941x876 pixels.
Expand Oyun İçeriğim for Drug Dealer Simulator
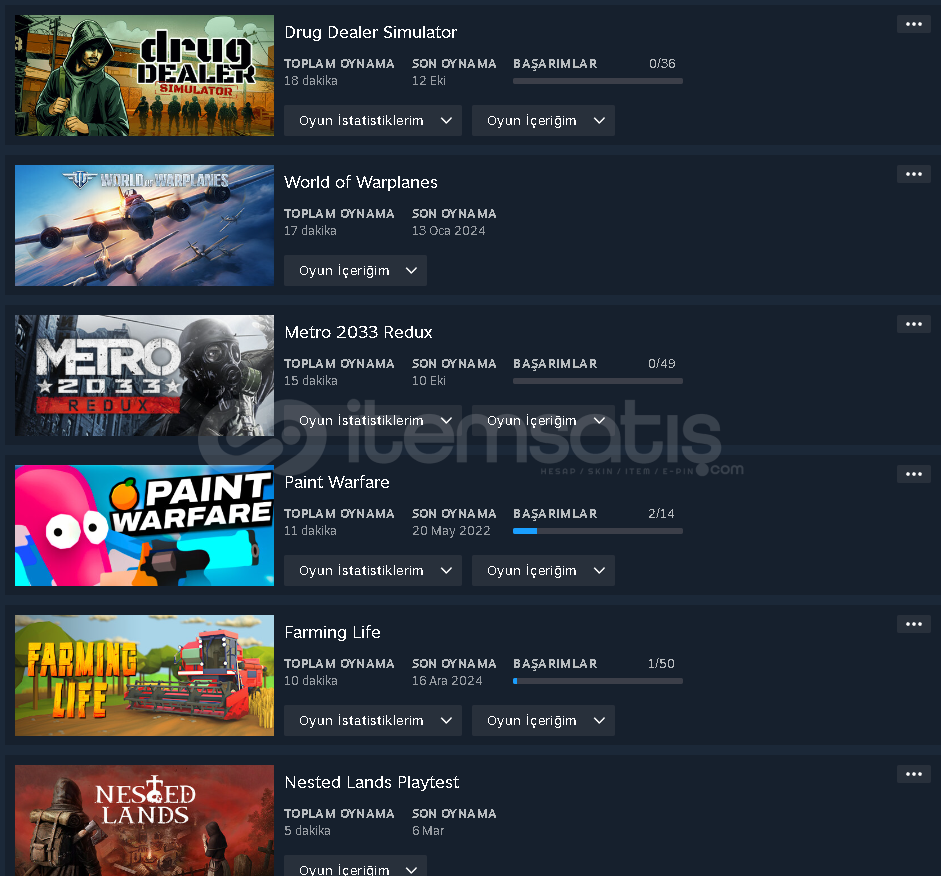[x=543, y=121]
